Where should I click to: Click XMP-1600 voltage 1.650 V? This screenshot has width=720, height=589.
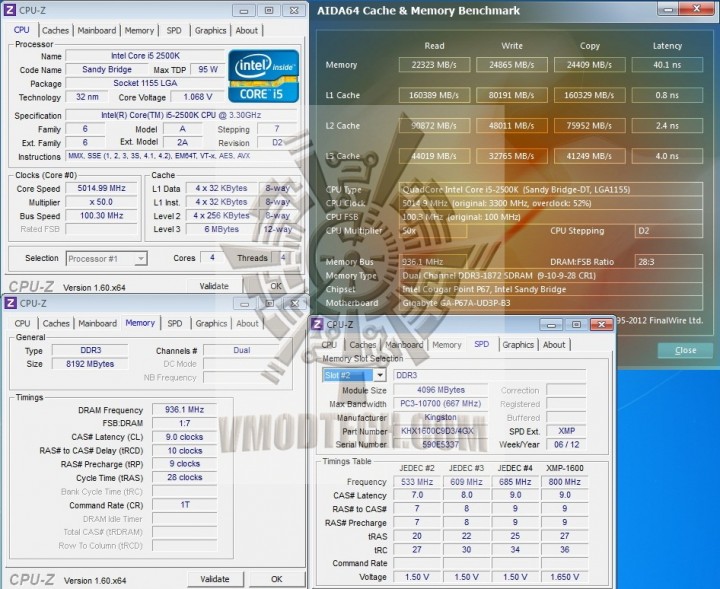pos(565,577)
